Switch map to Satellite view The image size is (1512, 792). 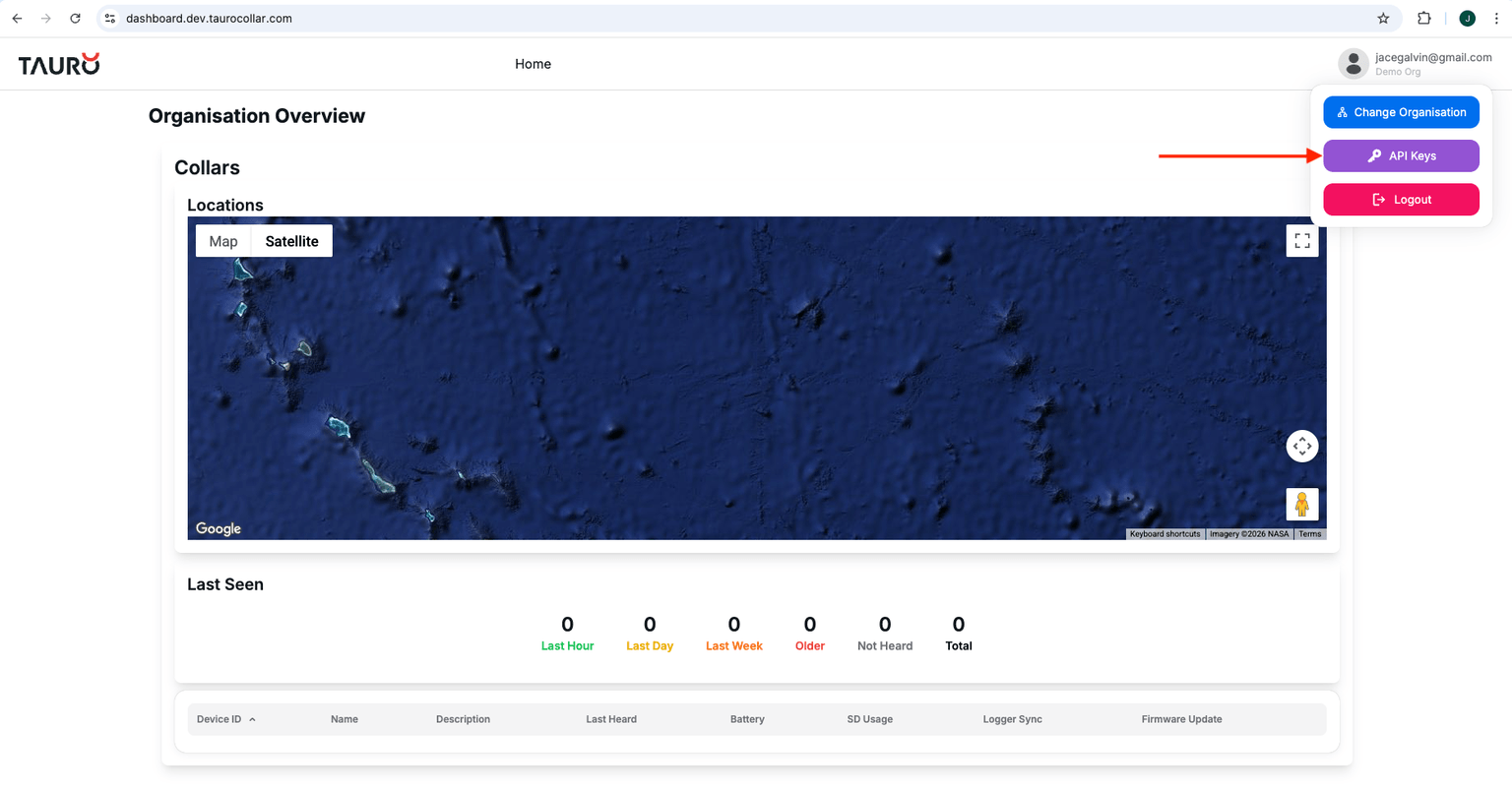click(291, 241)
